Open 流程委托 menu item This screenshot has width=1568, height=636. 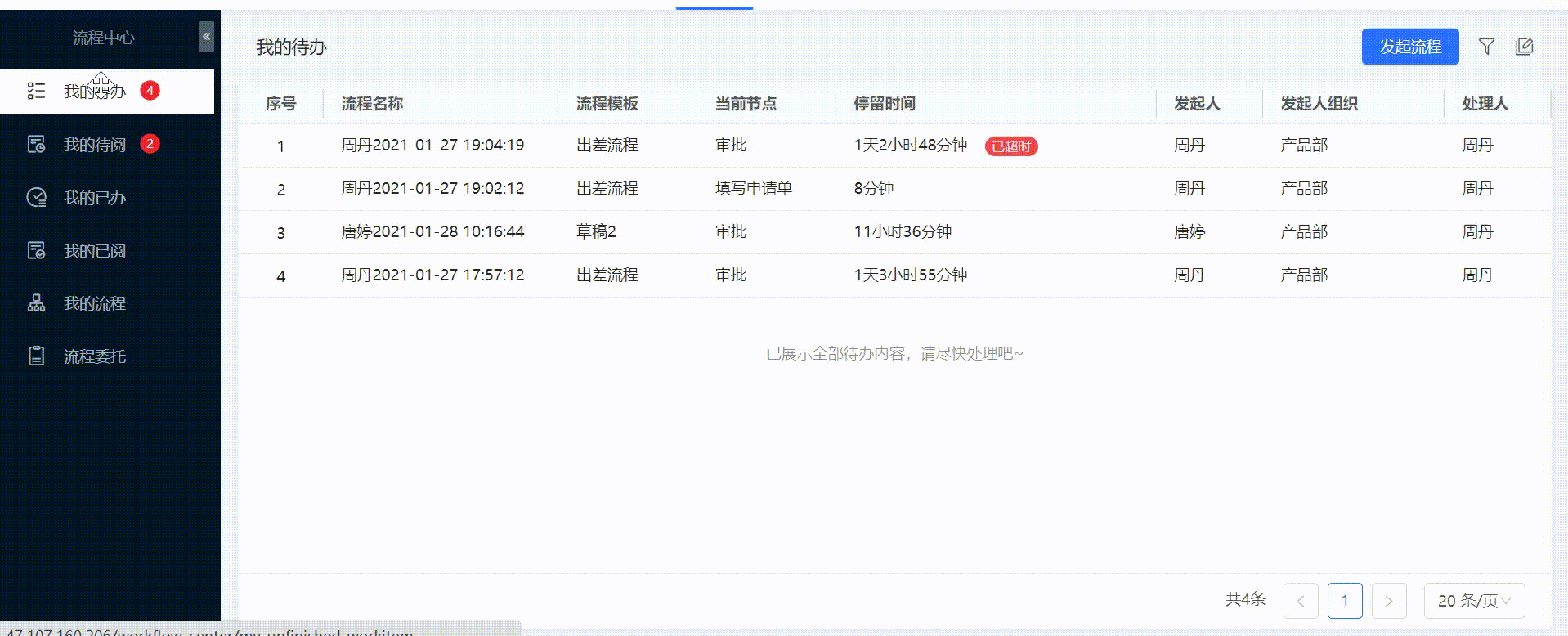coord(107,356)
